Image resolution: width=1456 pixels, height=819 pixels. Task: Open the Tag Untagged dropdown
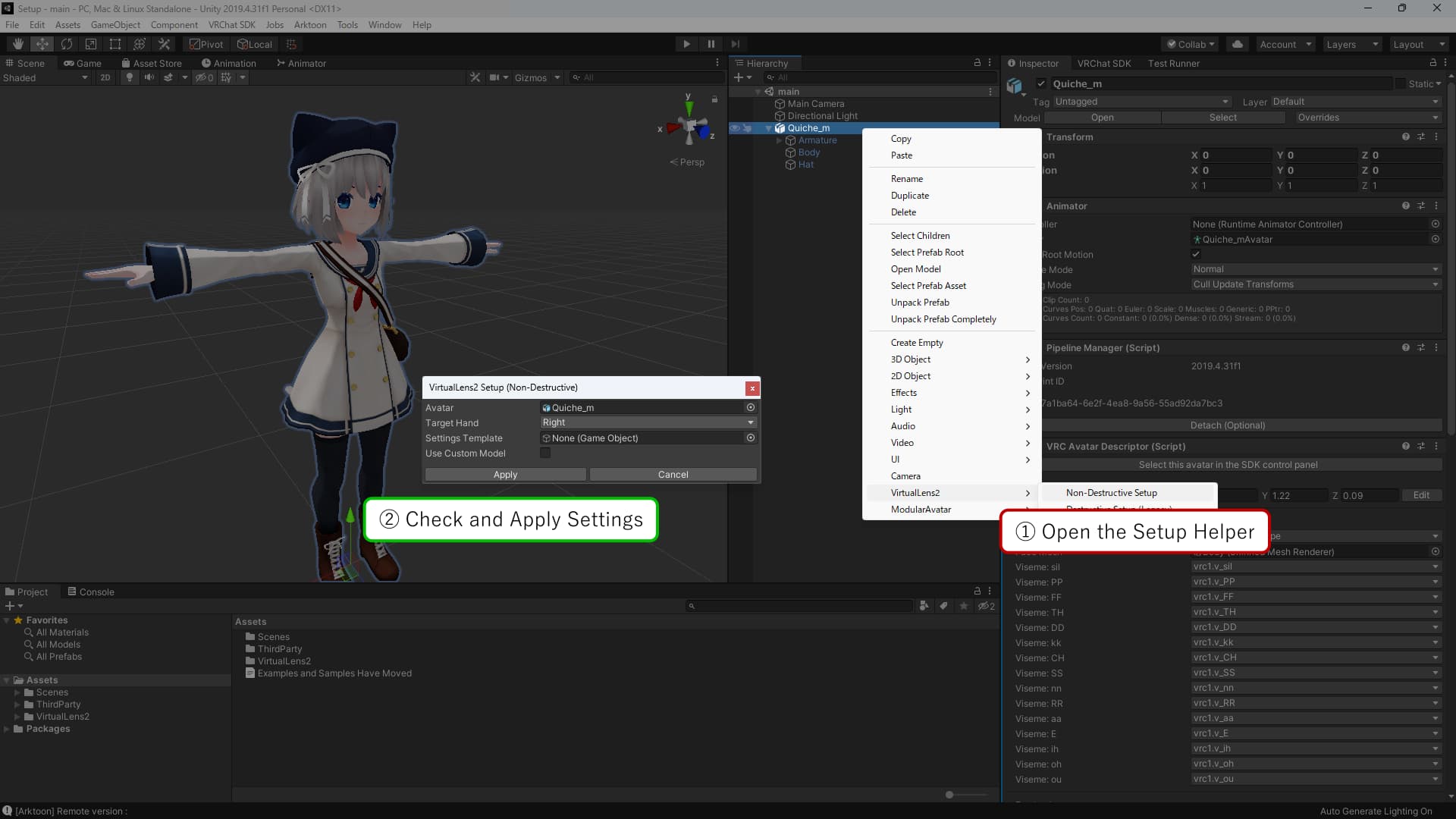(1141, 102)
